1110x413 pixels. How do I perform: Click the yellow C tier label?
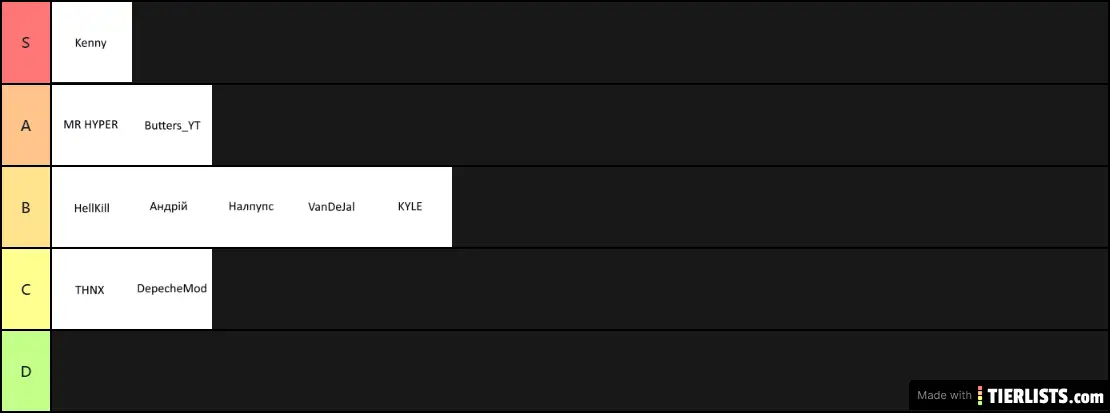click(x=25, y=290)
